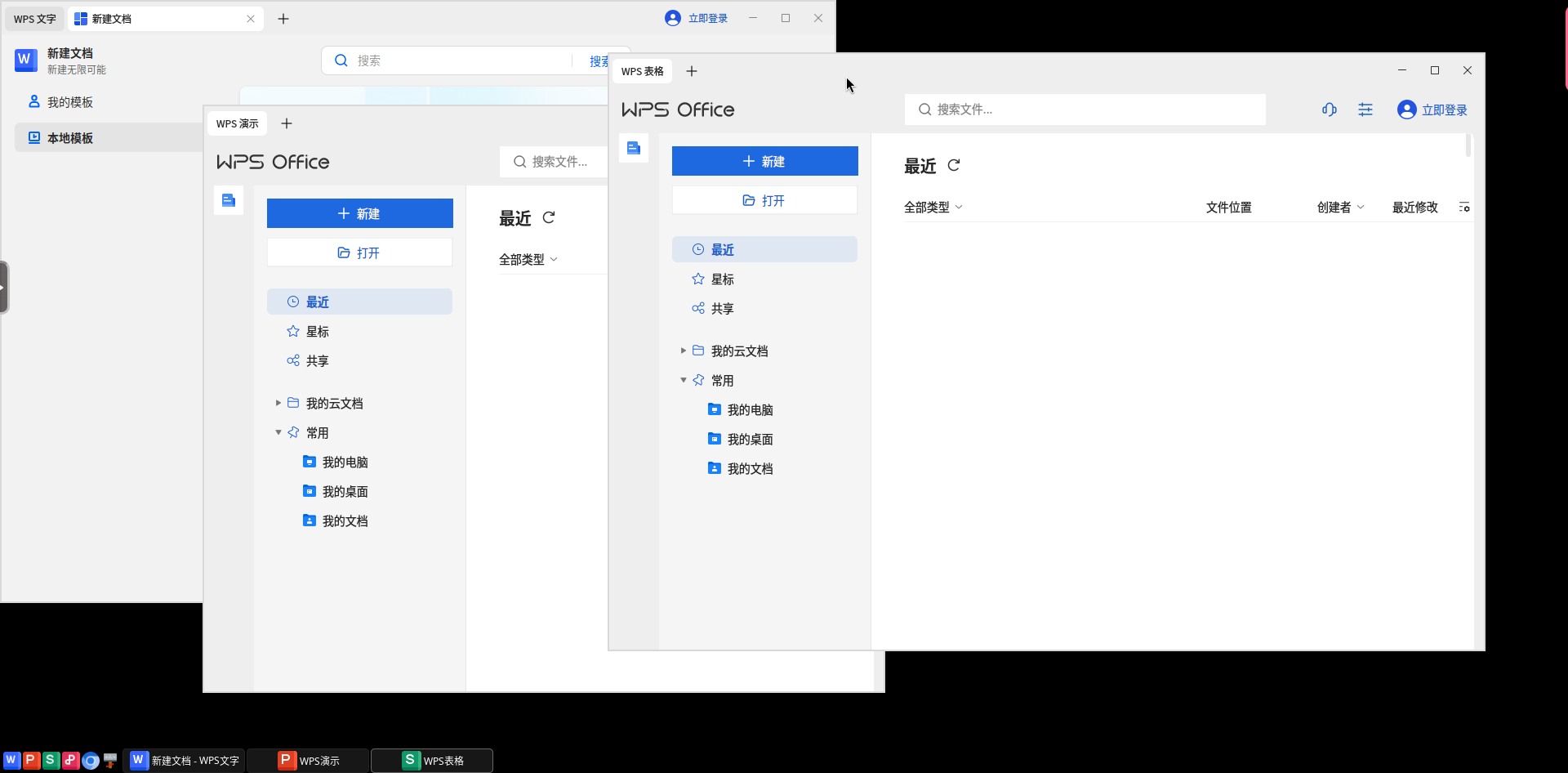
Task: Click document icon in WPS 演示 left rail
Action: point(229,200)
